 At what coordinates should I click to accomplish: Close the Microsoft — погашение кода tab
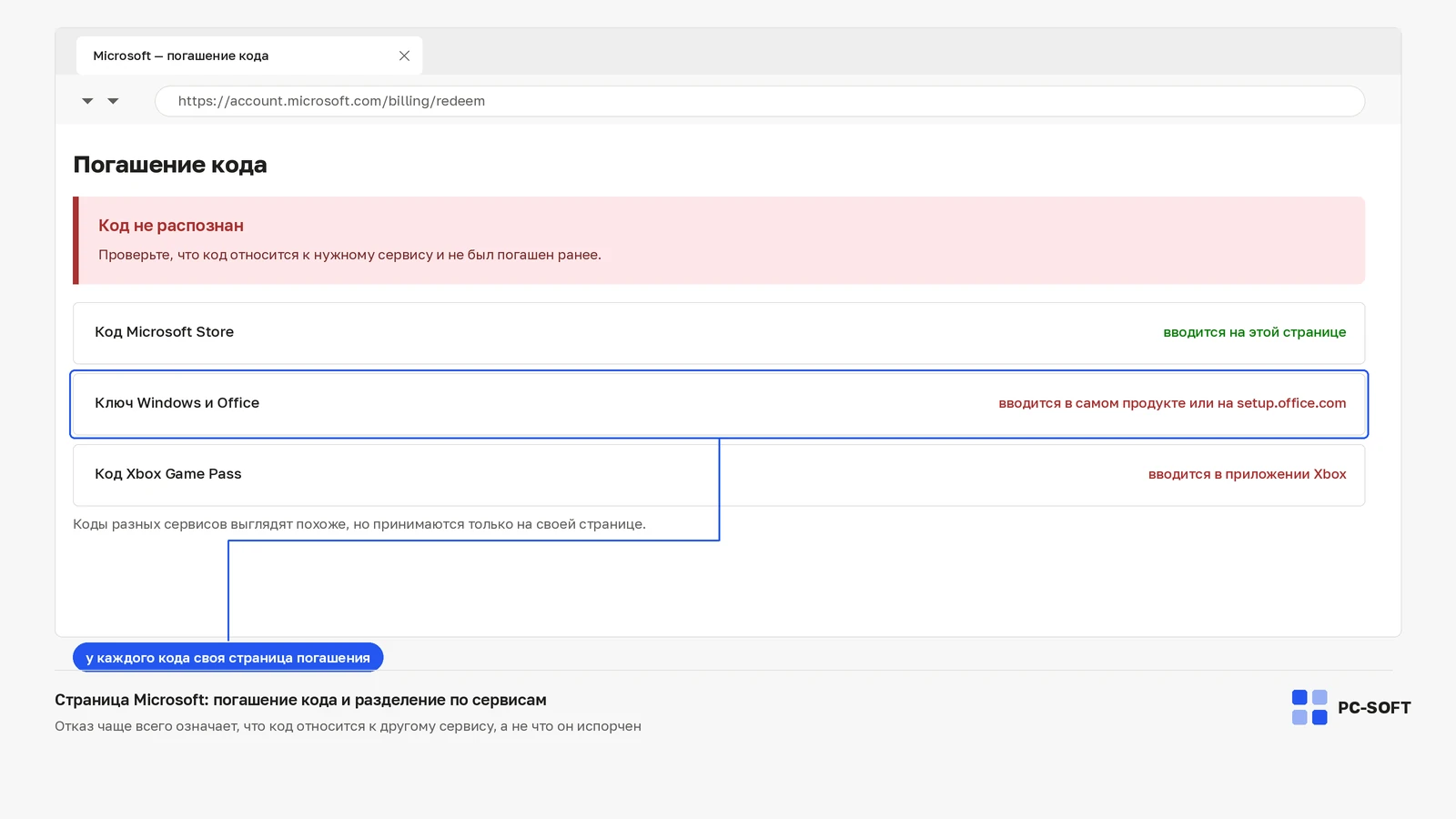404,56
